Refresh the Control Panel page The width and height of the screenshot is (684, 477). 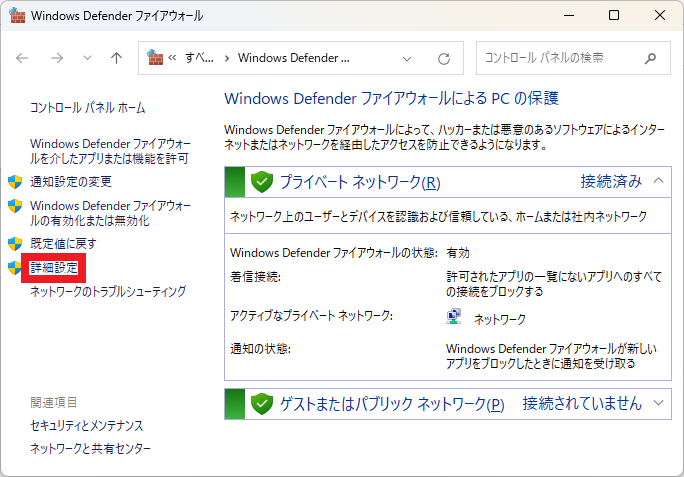point(444,58)
